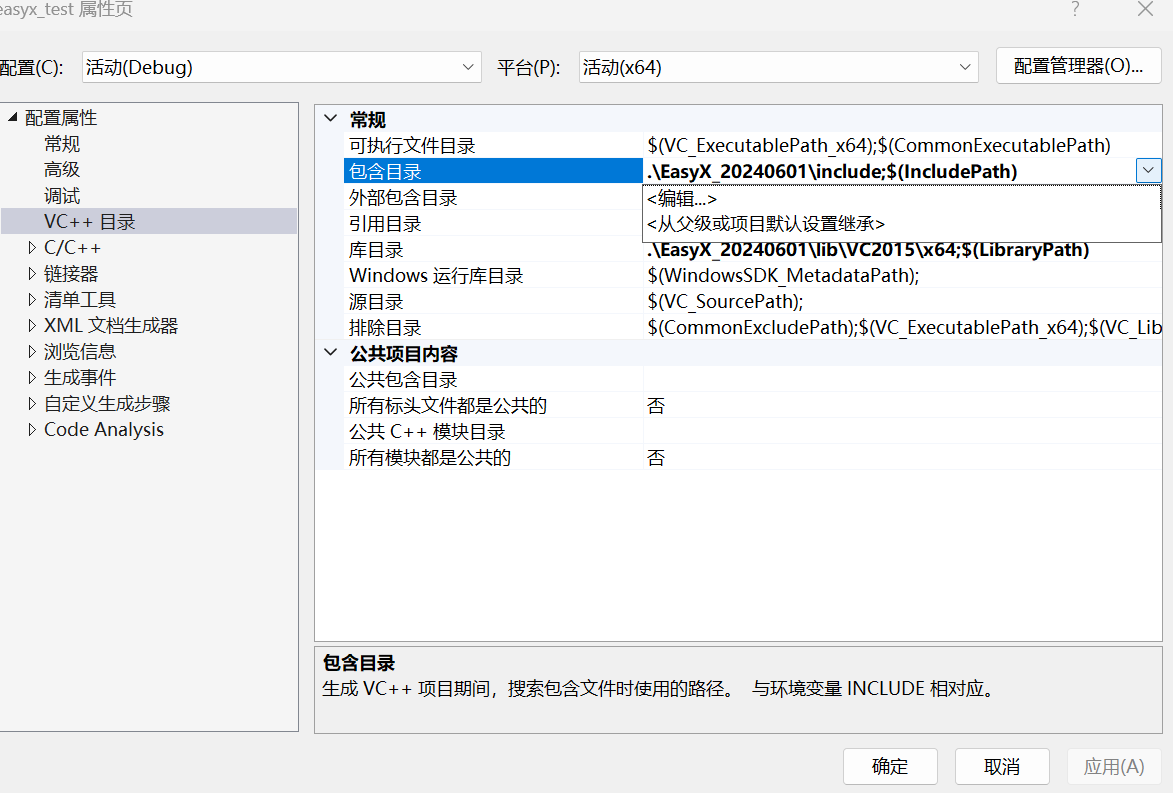Click the 可执行文件目录 path value
1173x793 pixels.
[879, 145]
